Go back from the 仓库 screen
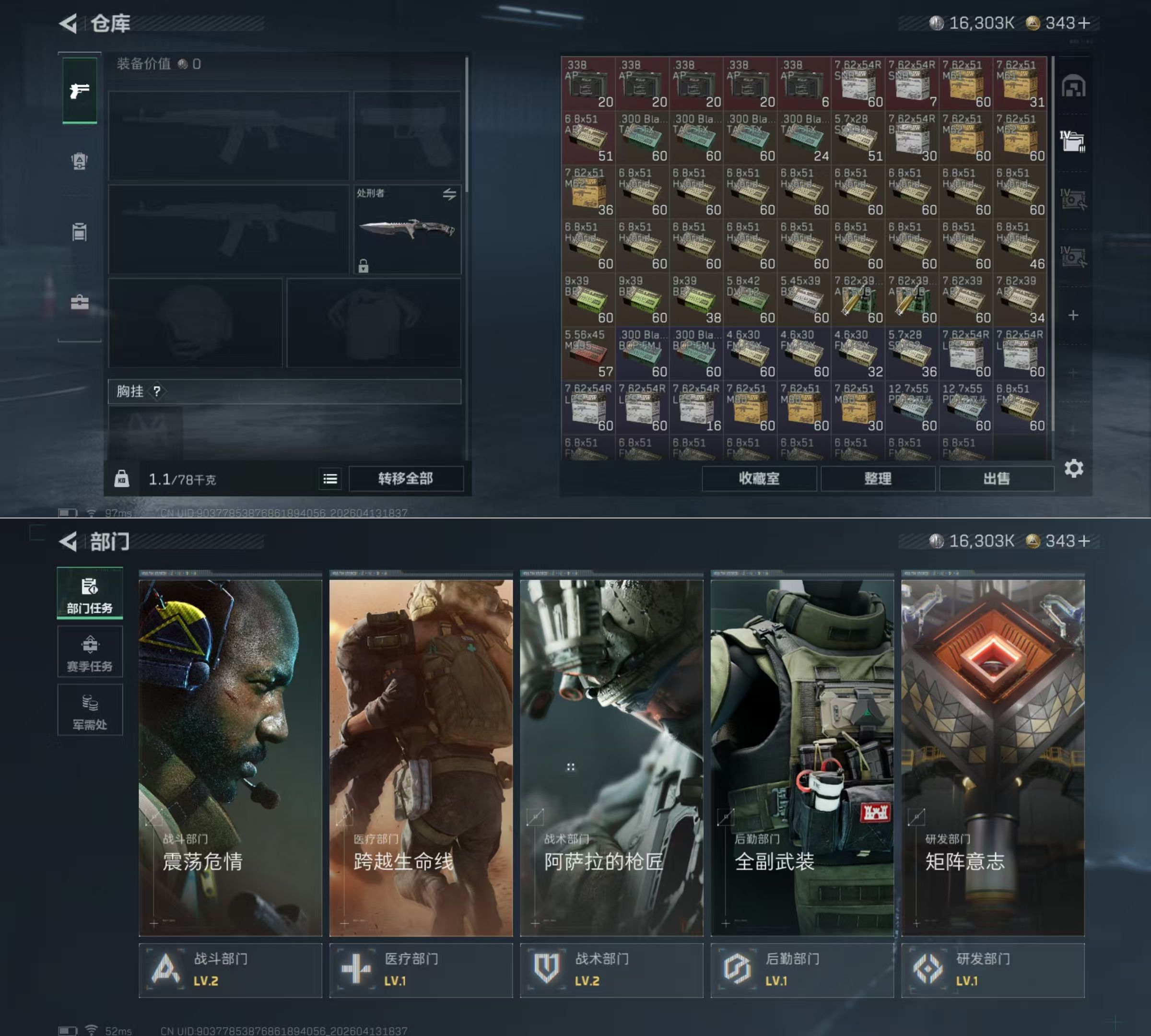The width and height of the screenshot is (1151, 1036). [x=69, y=24]
